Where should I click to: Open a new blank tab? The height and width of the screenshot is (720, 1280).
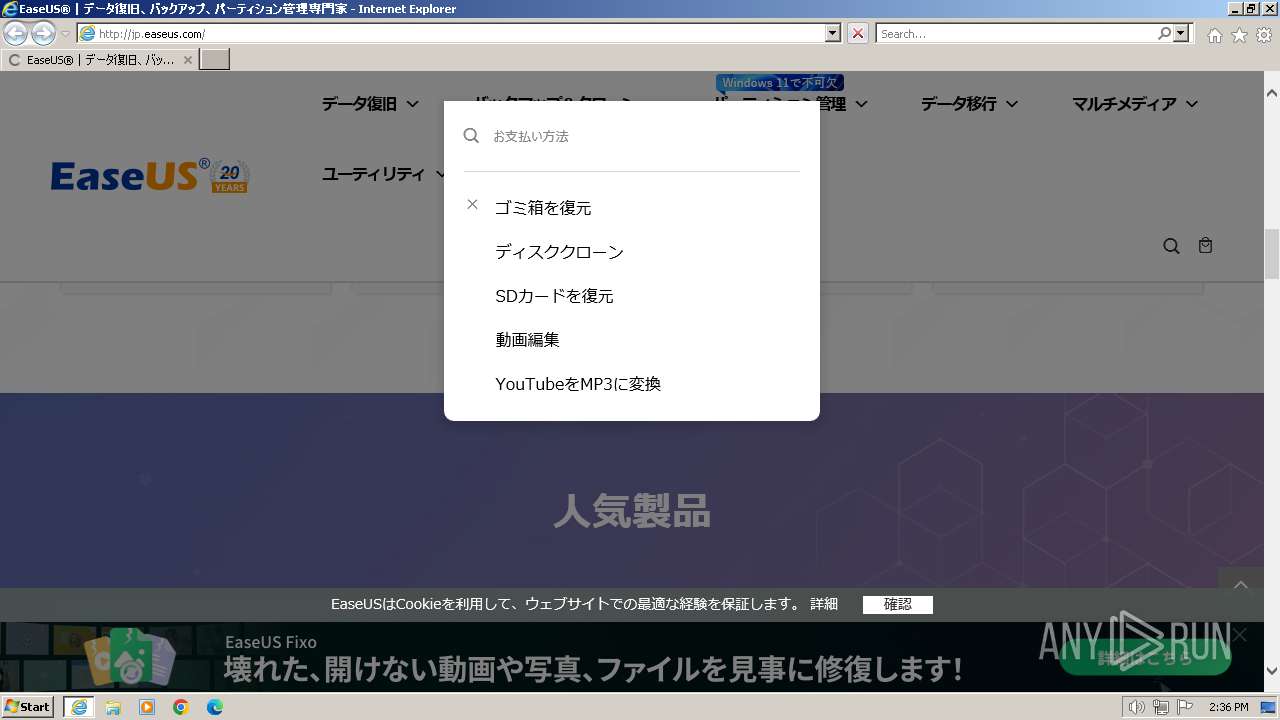click(x=215, y=60)
